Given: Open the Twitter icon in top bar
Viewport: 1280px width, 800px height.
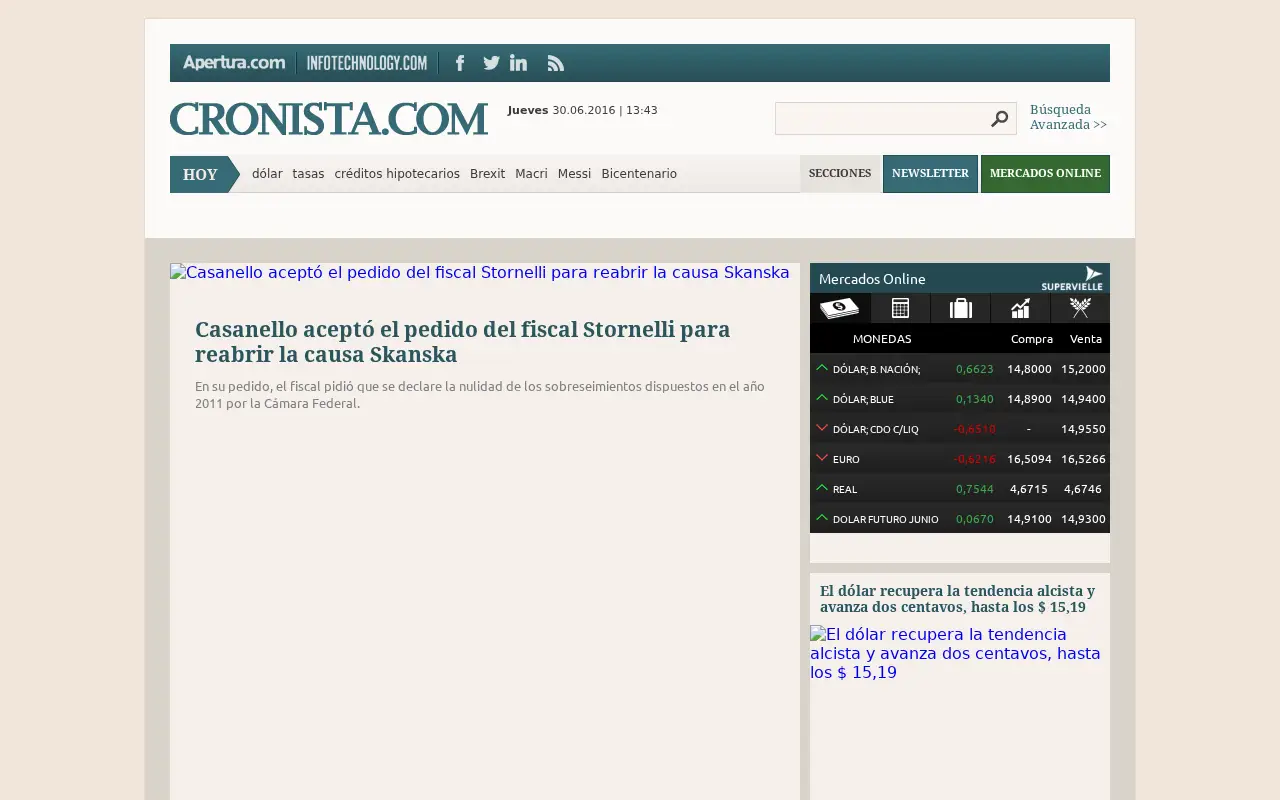Looking at the screenshot, I should (491, 63).
